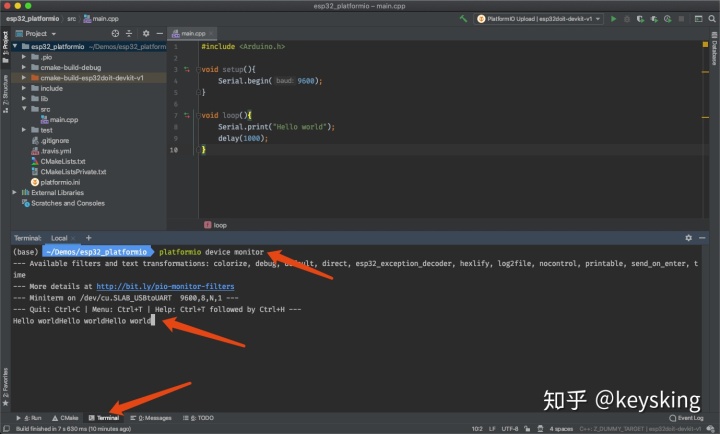Click tool windows toggle in bottom-left corner
Viewport: 720px width, 434px height.
pos(6,429)
